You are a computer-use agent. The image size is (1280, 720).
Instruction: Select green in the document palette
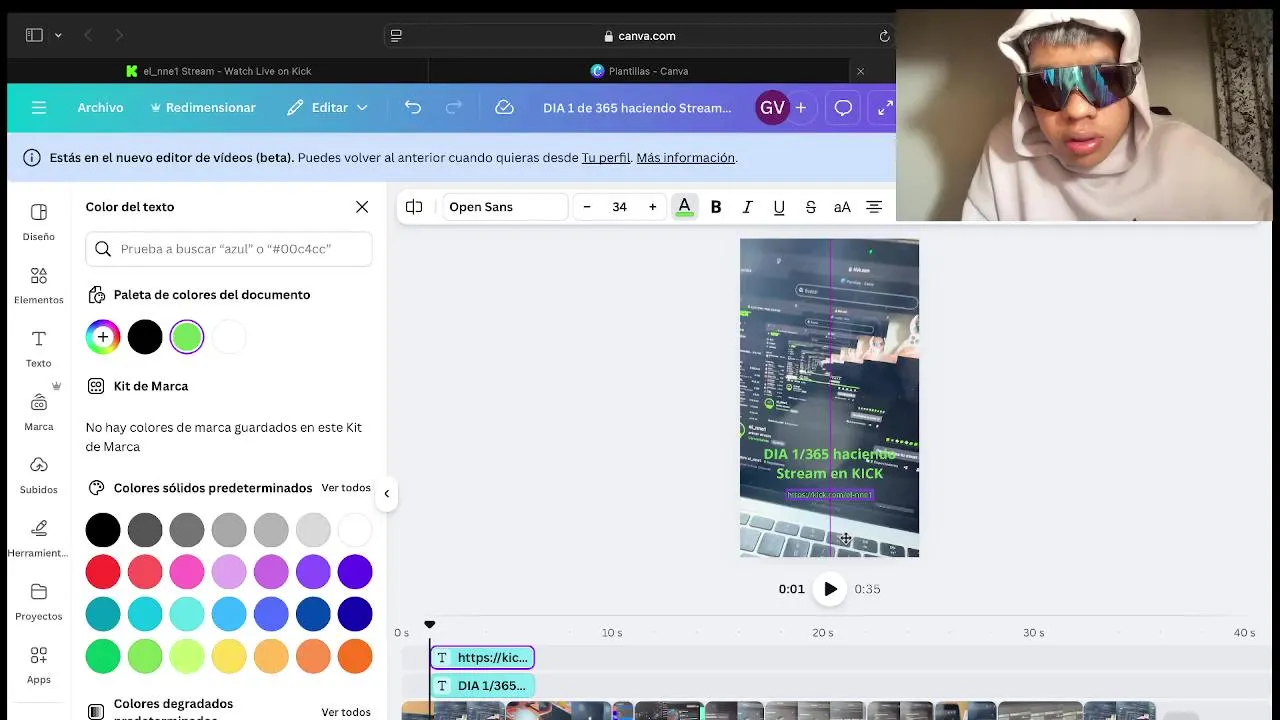coord(187,337)
